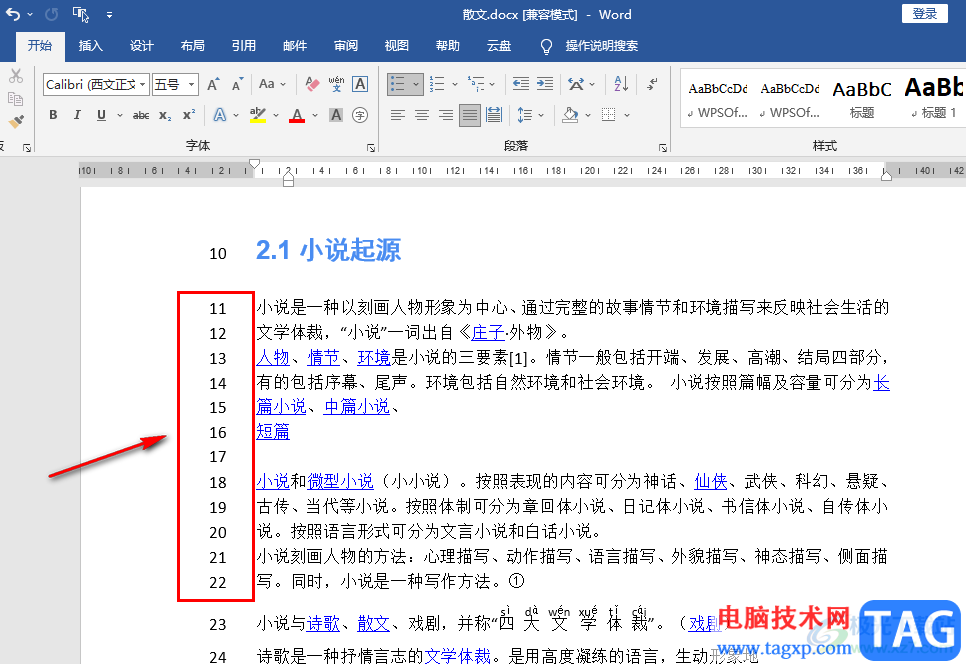The width and height of the screenshot is (966, 664).
Task: Click the Undo arrow icon
Action: pos(13,14)
